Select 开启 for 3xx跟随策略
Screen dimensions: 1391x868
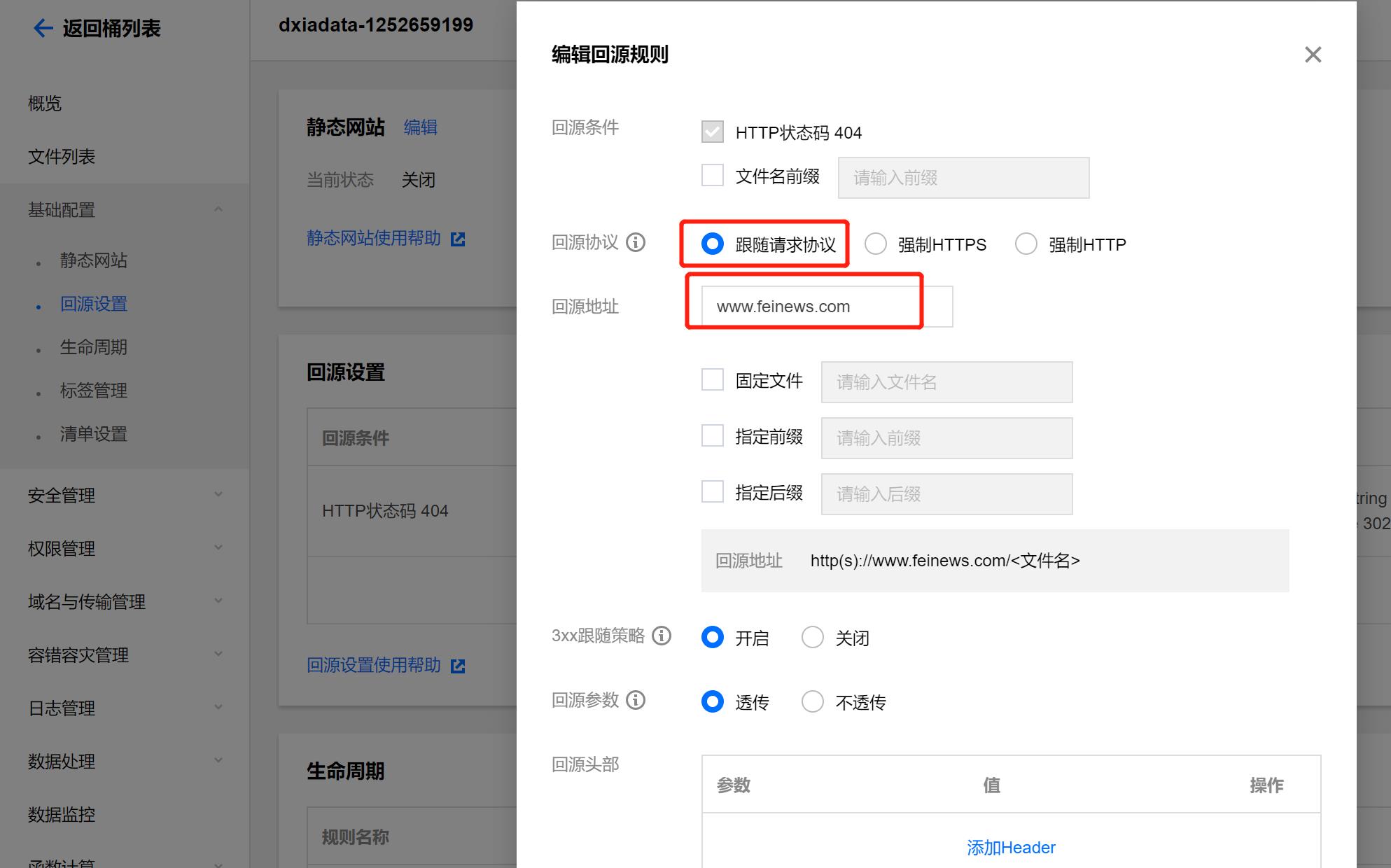713,637
